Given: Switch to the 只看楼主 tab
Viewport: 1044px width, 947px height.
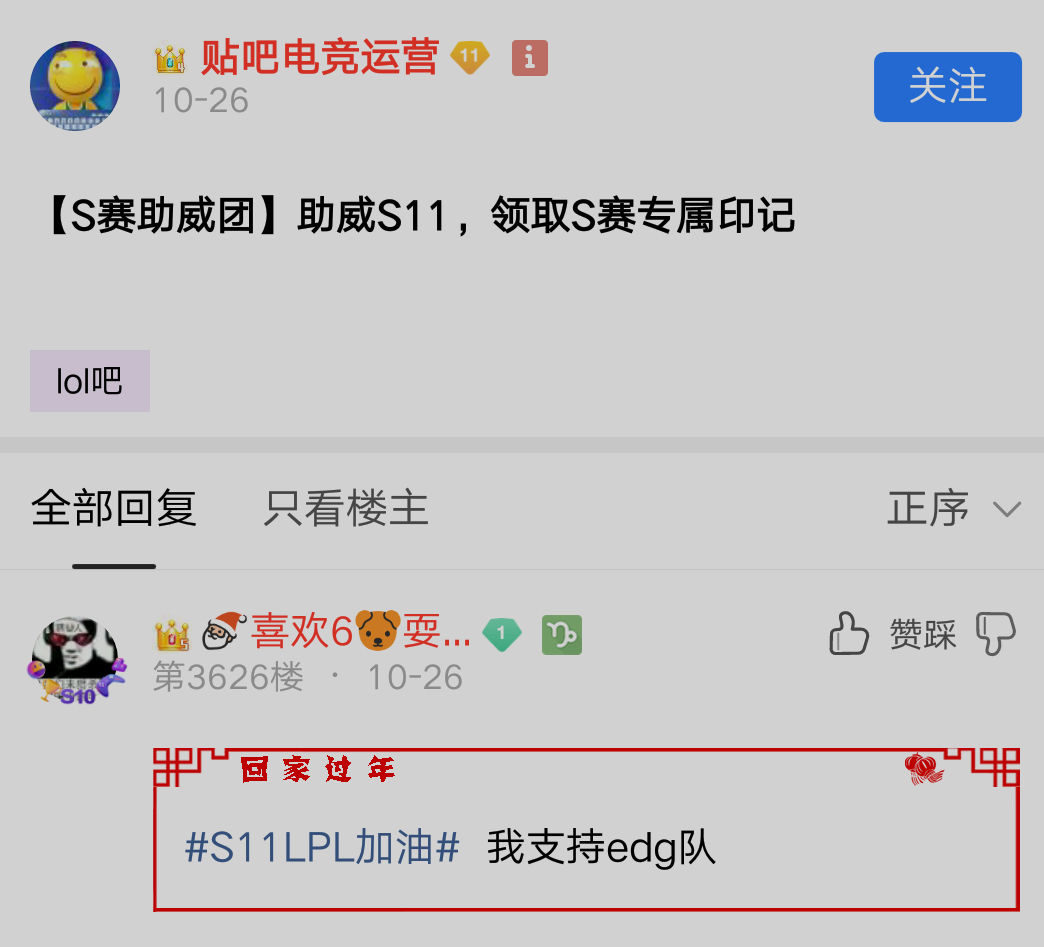Looking at the screenshot, I should point(346,508).
